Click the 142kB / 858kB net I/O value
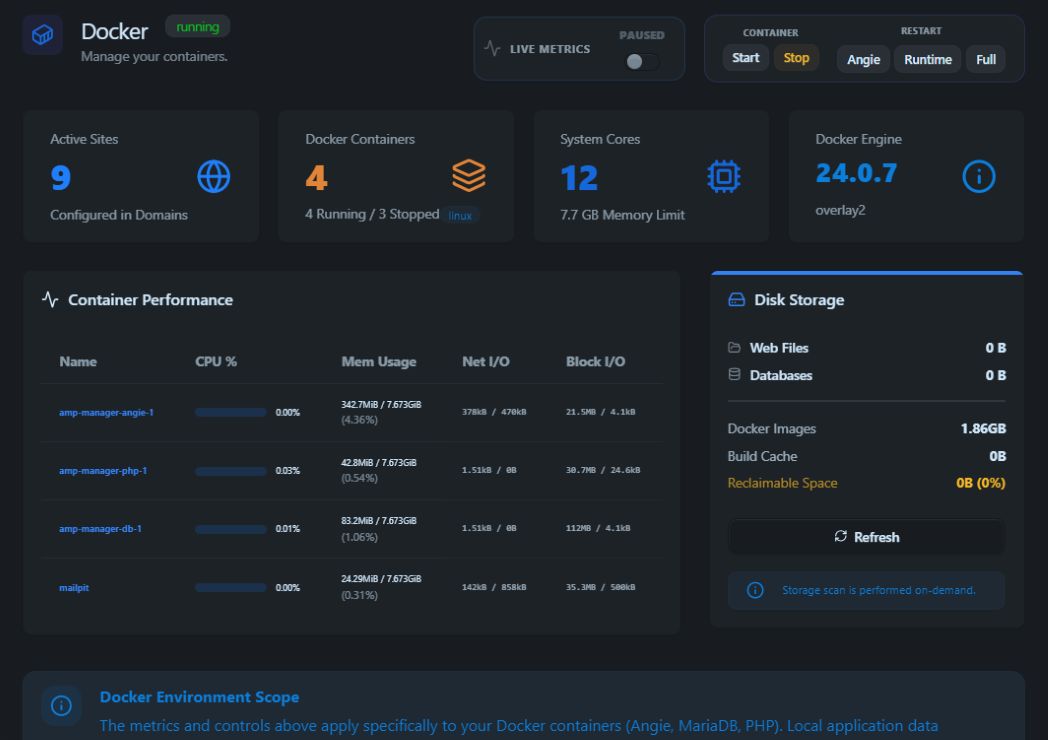 pyautogui.click(x=494, y=587)
